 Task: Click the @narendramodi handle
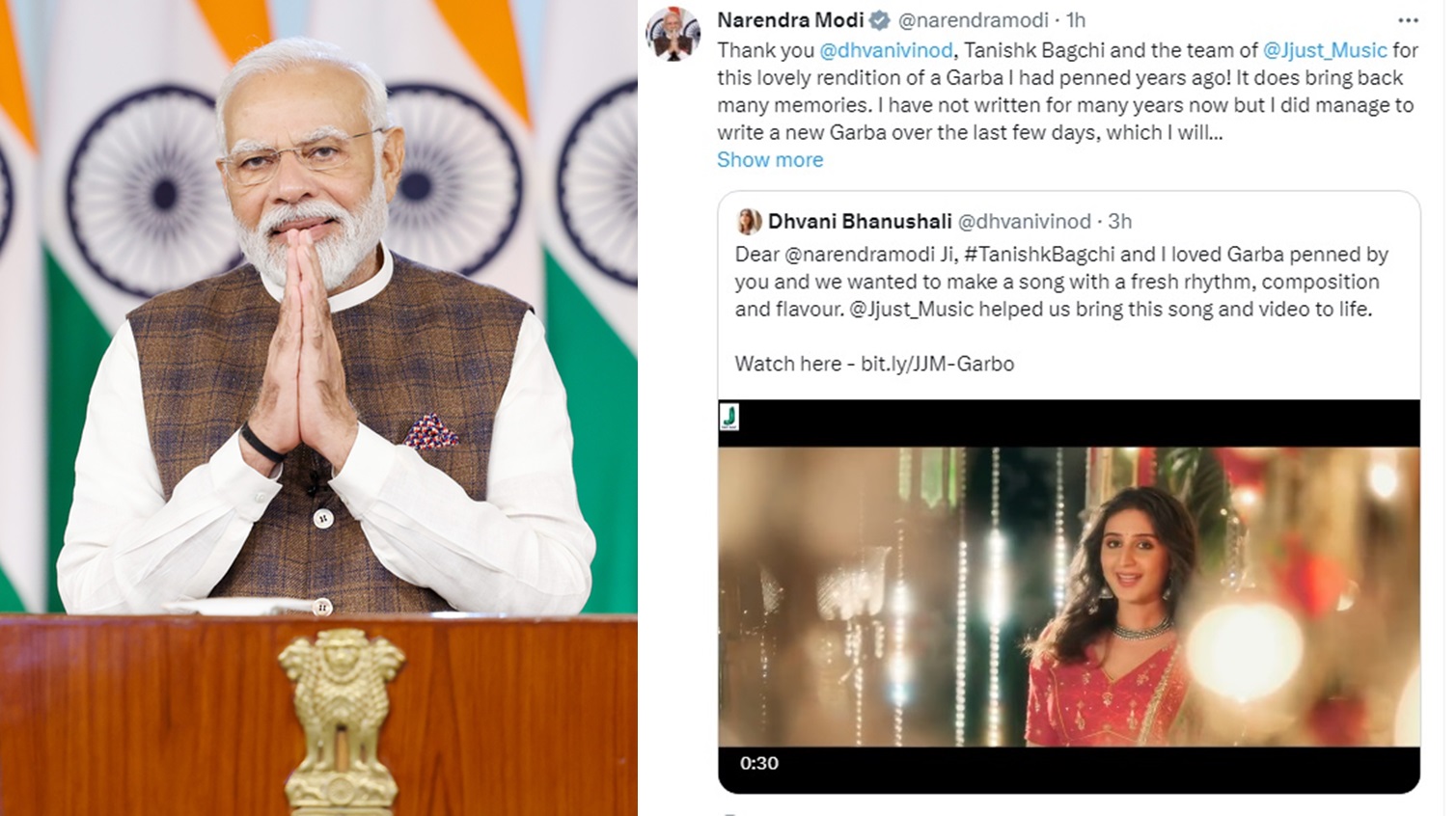pos(974,20)
